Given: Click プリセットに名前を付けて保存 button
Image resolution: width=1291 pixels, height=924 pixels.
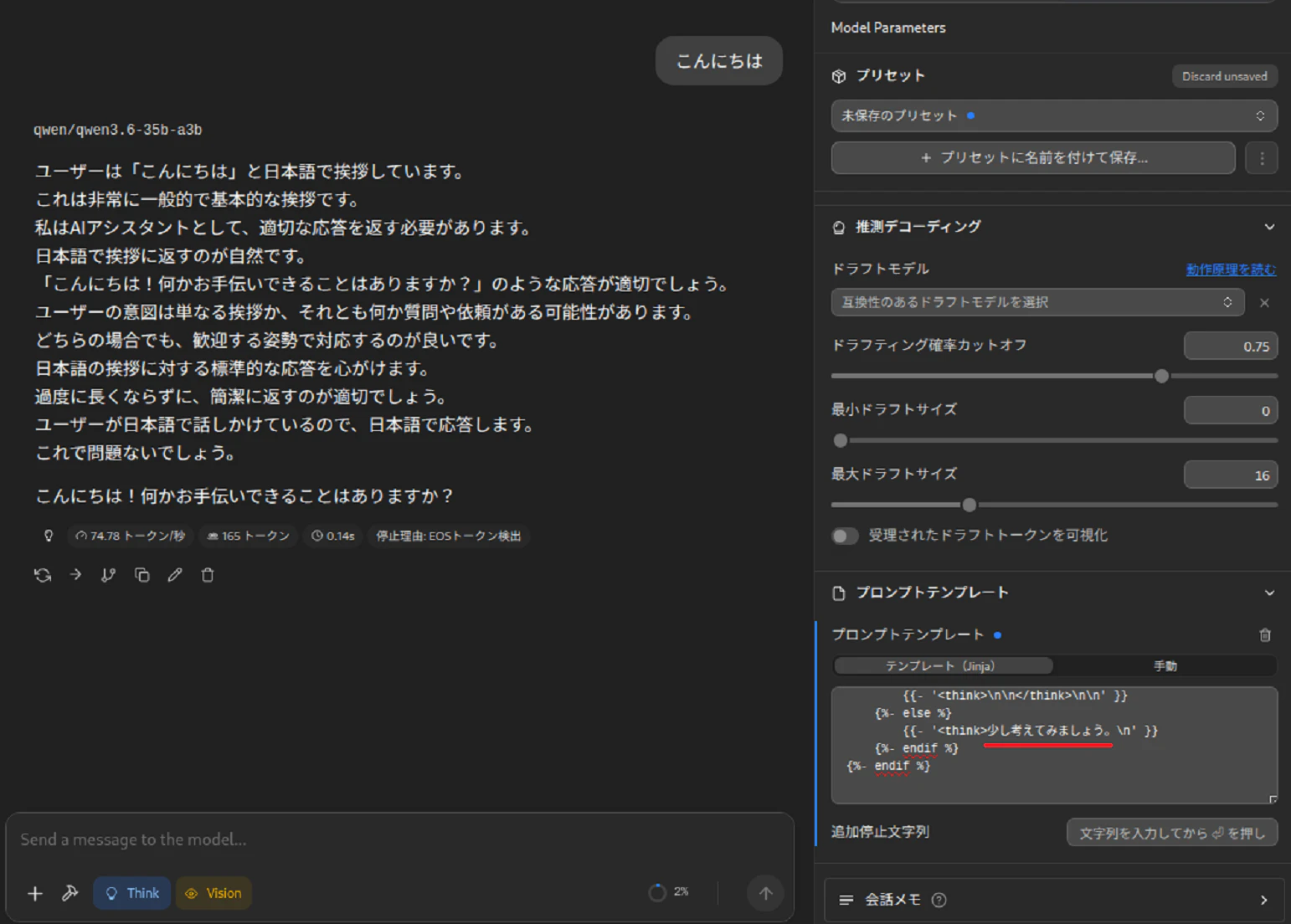Looking at the screenshot, I should [1032, 157].
